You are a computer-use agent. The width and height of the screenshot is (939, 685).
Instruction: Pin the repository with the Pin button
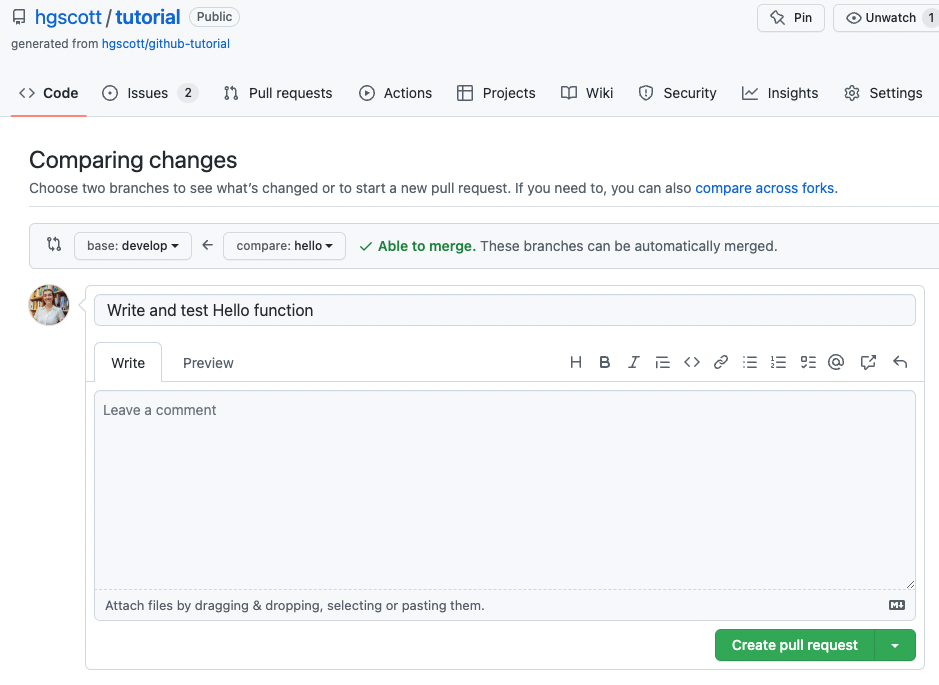[x=790, y=18]
